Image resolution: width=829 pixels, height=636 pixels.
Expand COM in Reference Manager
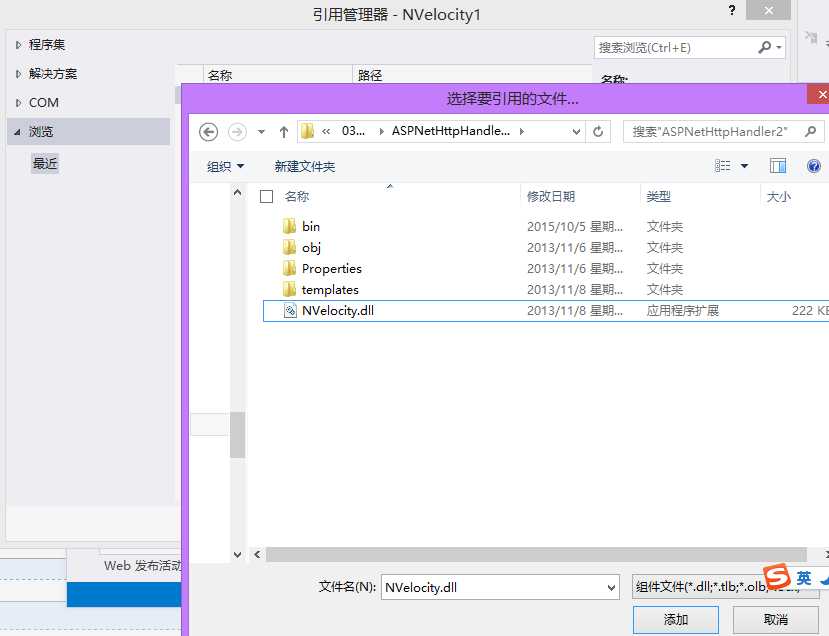19,103
